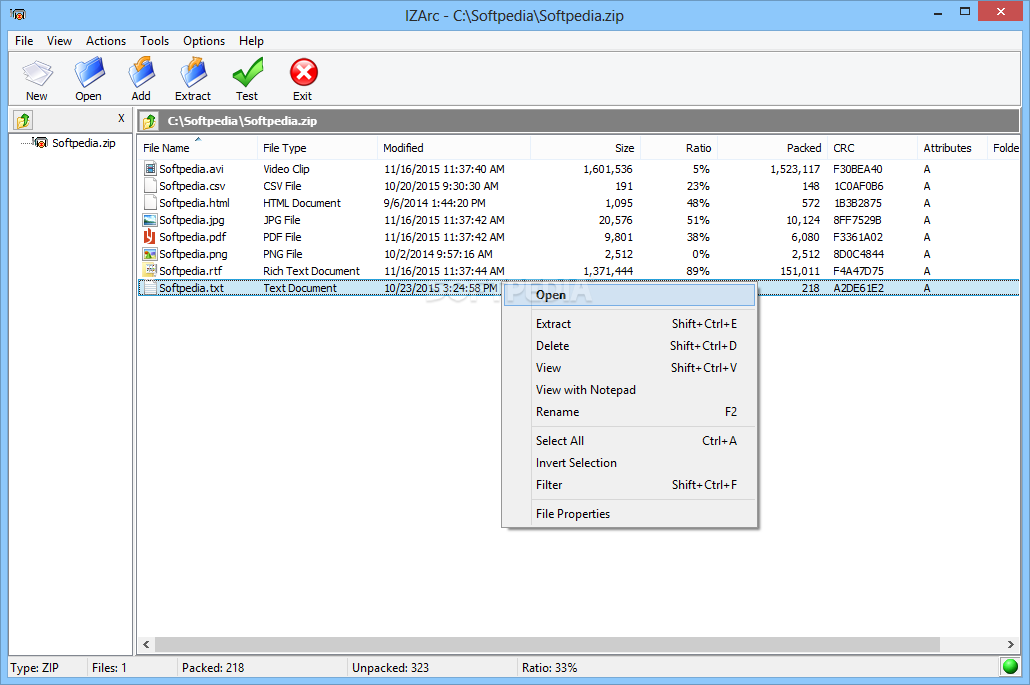
Task: Click the Softpedia.txt file icon
Action: point(150,288)
